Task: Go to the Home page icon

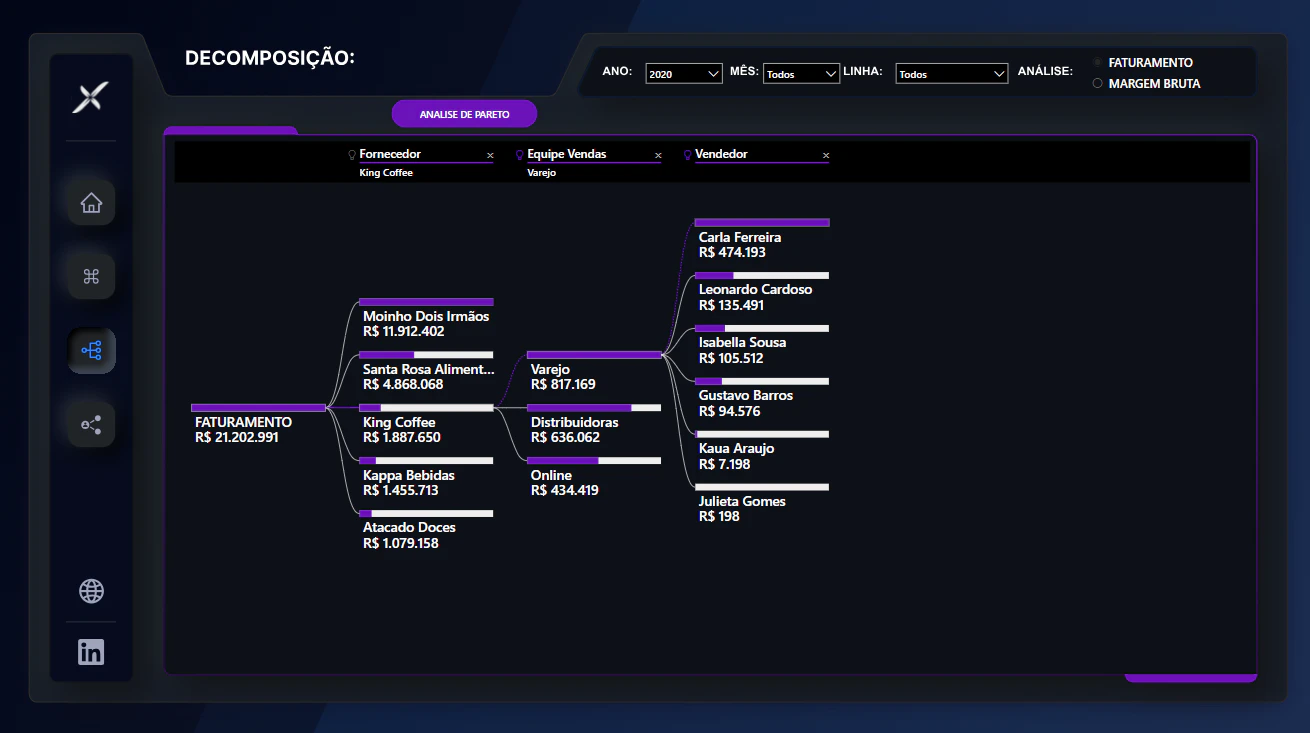Action: pos(91,203)
